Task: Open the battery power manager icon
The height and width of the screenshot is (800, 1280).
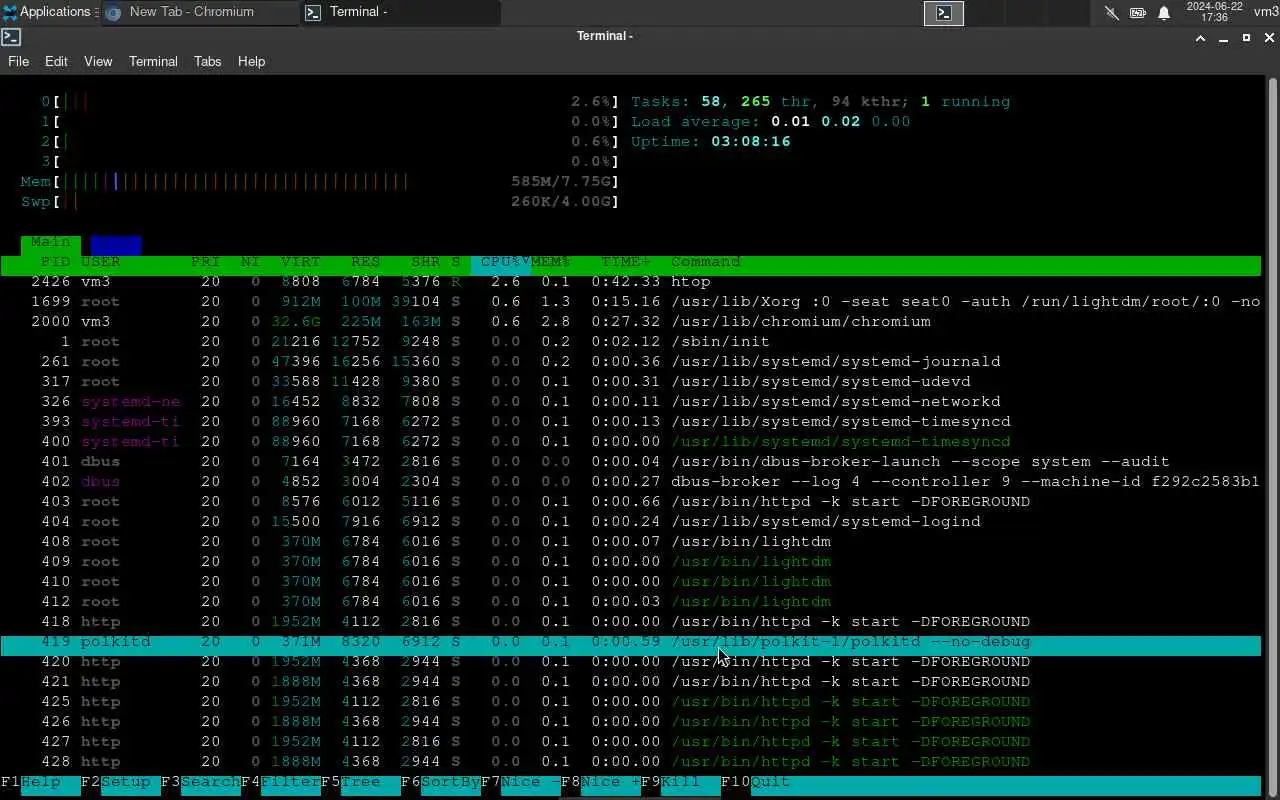Action: click(1138, 13)
